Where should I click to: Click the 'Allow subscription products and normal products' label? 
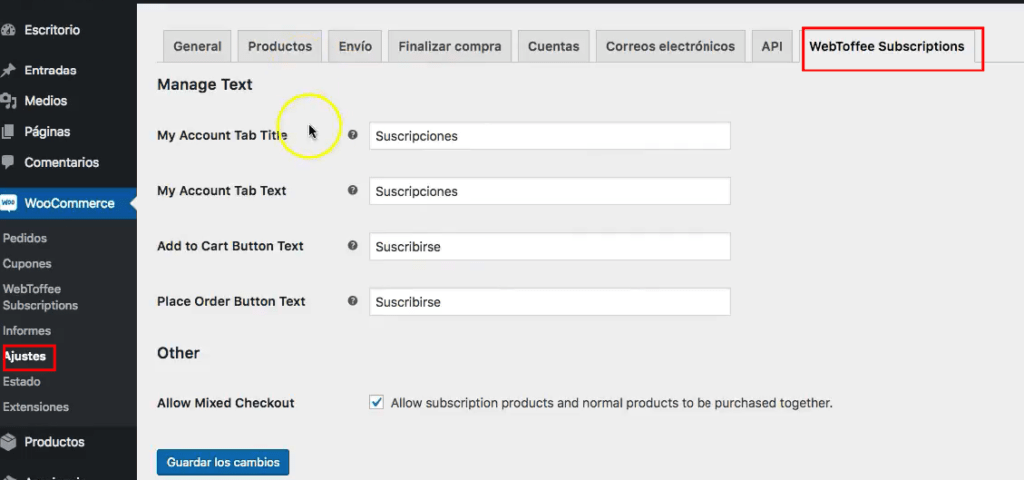point(611,403)
